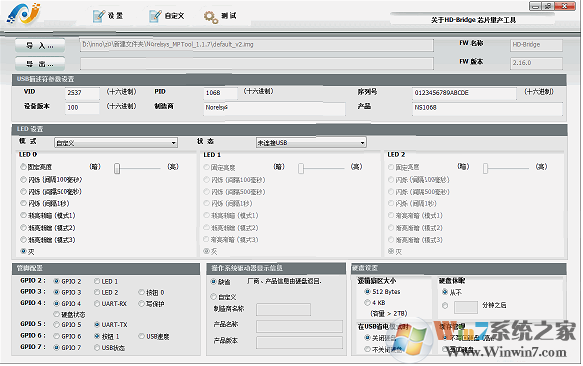Select USB速度 option for GPIO 6

click(141, 336)
